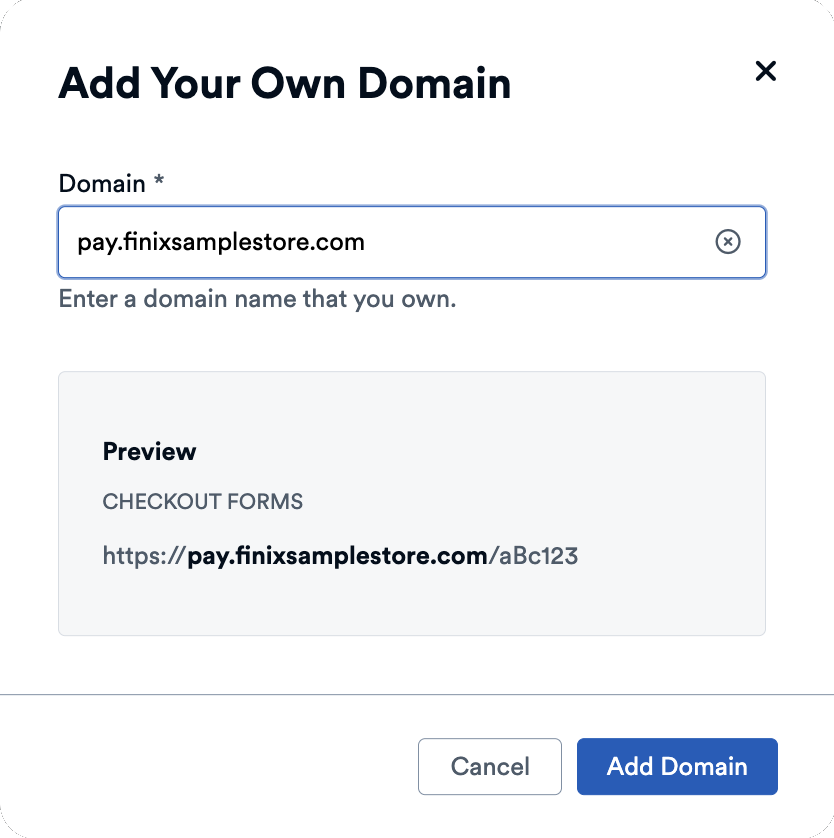Click the 'Enter a domain name that you own' hint

coord(257,299)
